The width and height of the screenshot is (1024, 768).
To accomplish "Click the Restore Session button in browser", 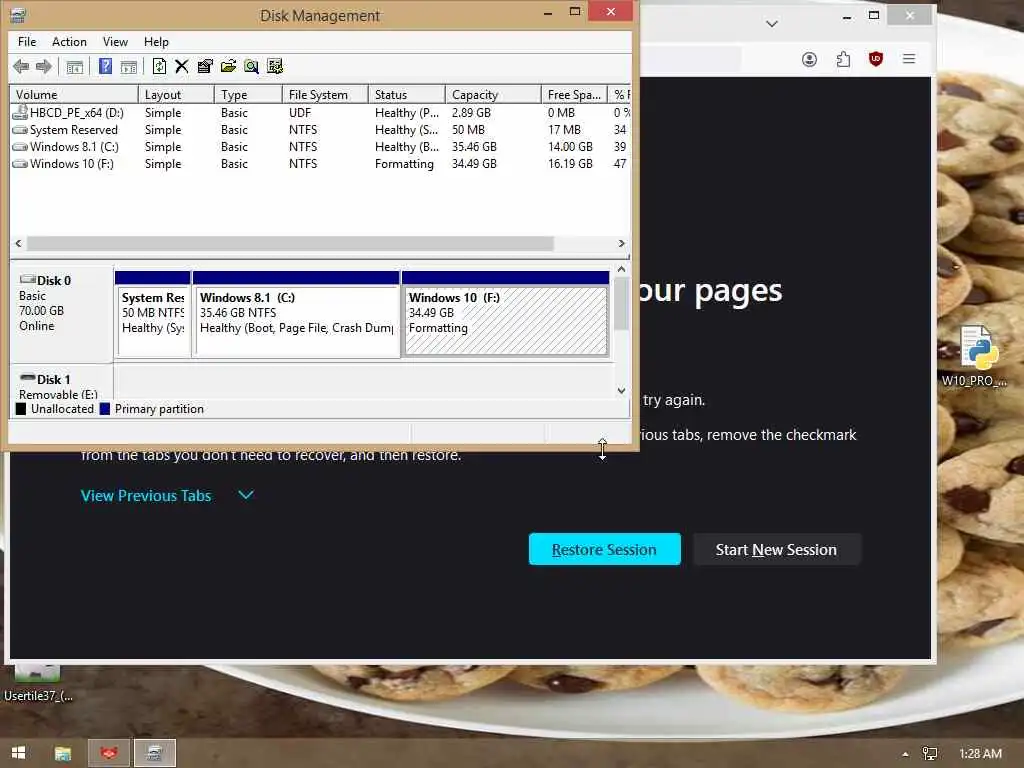I will tap(605, 549).
